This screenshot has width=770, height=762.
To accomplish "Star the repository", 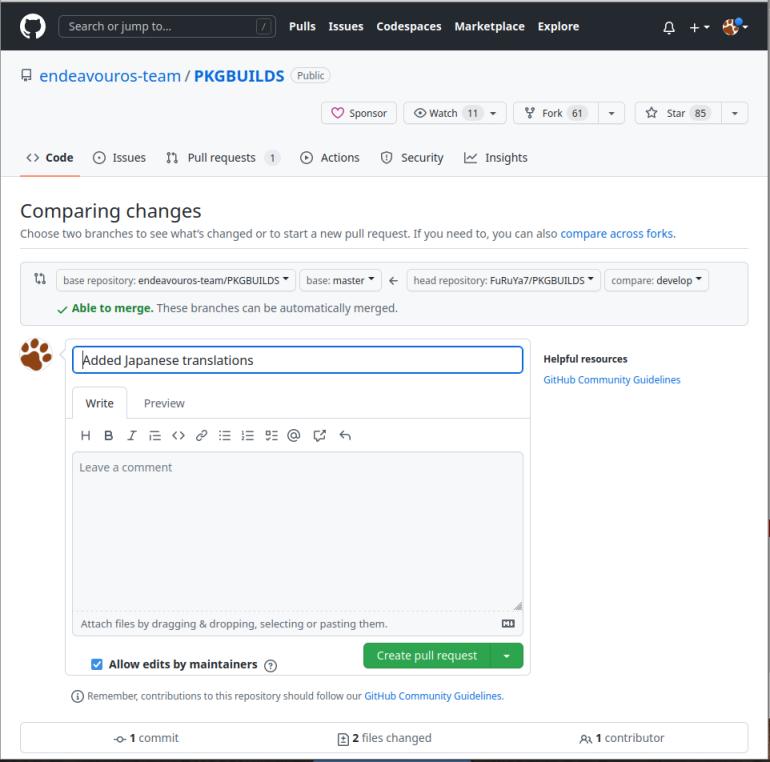I will coord(678,113).
